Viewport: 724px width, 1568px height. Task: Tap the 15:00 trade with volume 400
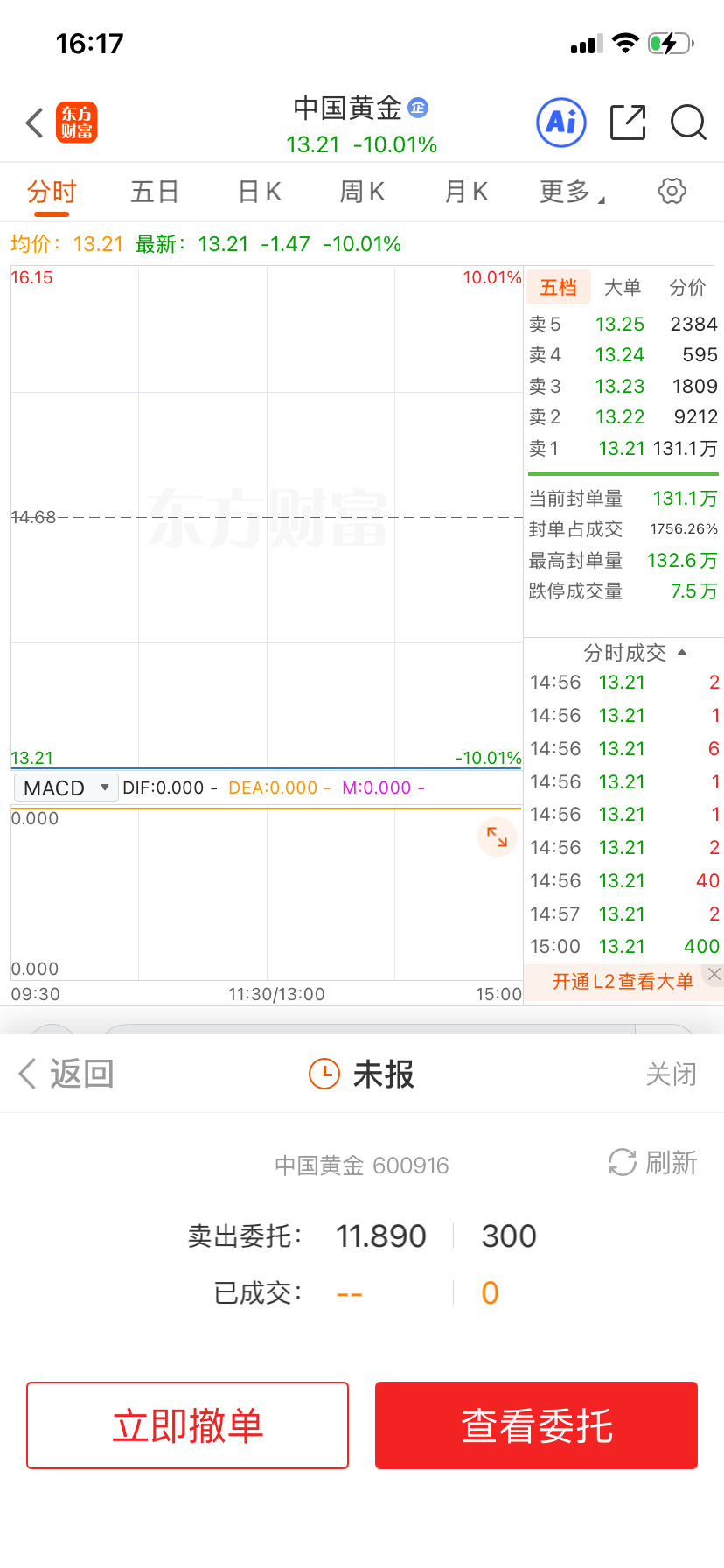pyautogui.click(x=624, y=947)
